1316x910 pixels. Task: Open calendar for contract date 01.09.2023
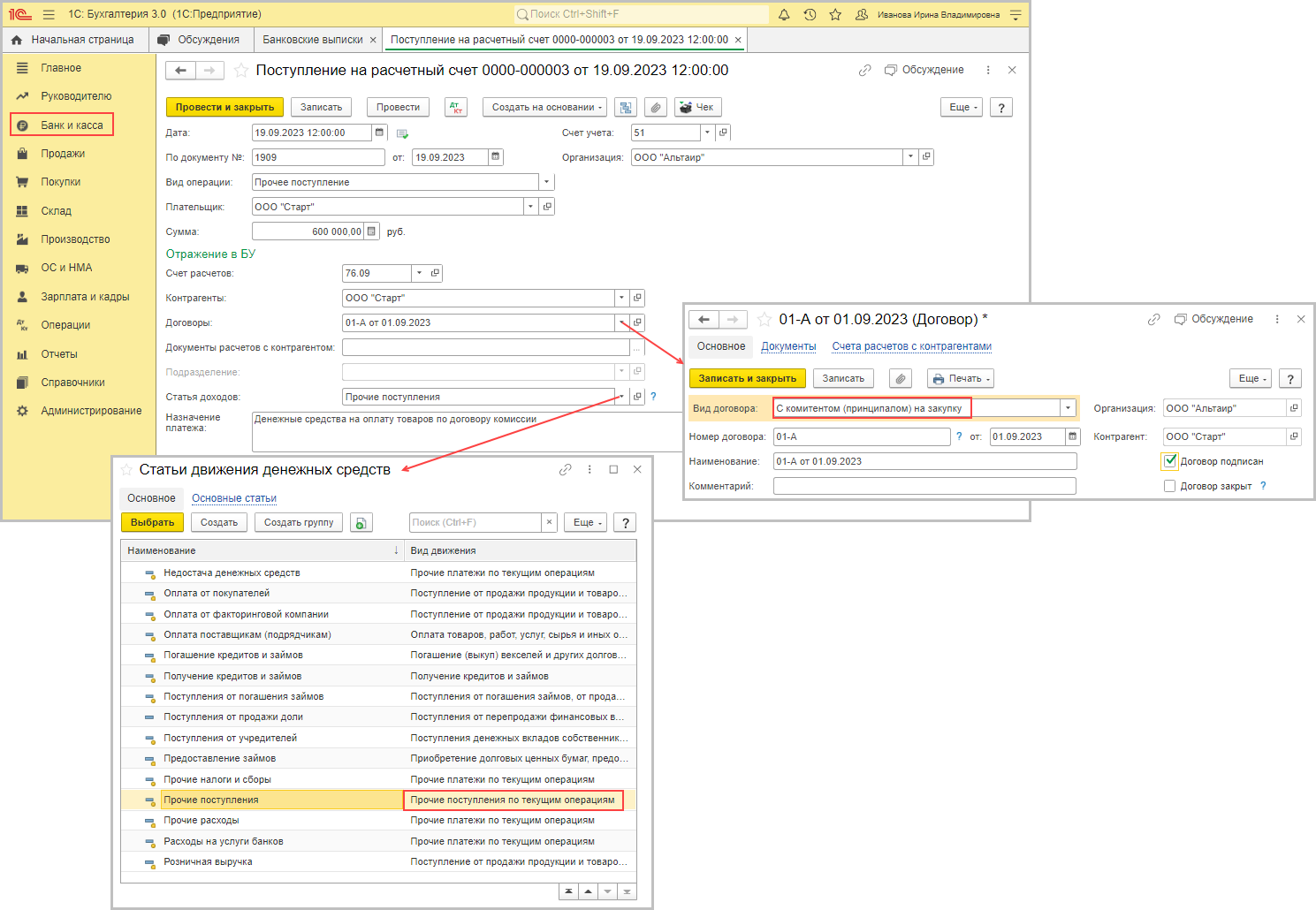1073,436
